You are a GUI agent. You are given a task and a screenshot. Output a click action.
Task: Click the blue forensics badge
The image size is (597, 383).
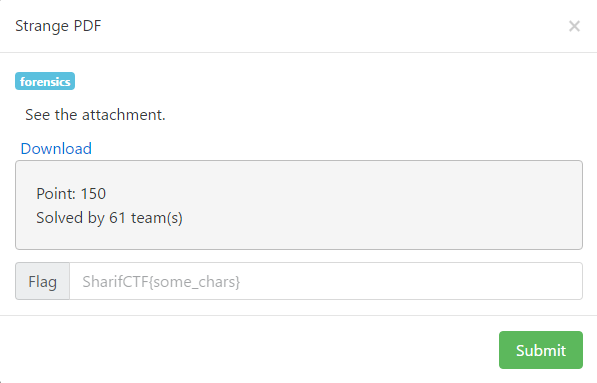pos(45,81)
